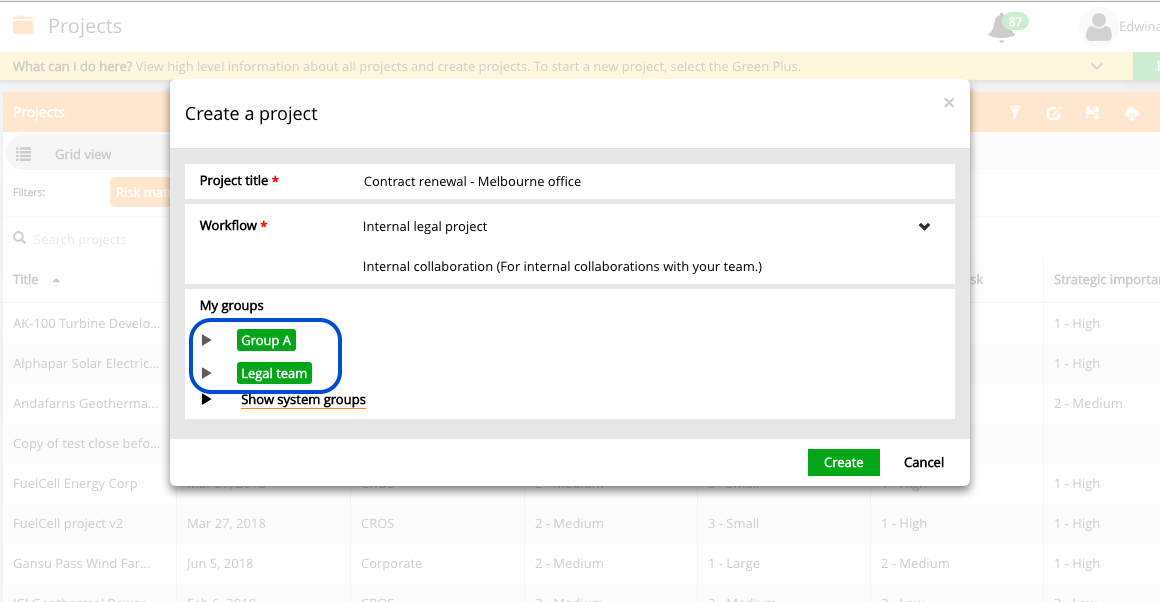Open the AK-100 Turbine Development project
Screen dimensions: 1160x602
[x=87, y=323]
